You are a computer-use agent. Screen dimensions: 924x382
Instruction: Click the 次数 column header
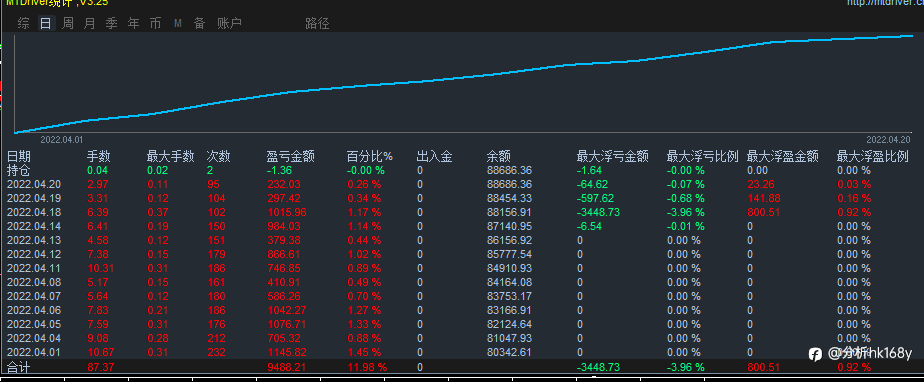point(219,156)
